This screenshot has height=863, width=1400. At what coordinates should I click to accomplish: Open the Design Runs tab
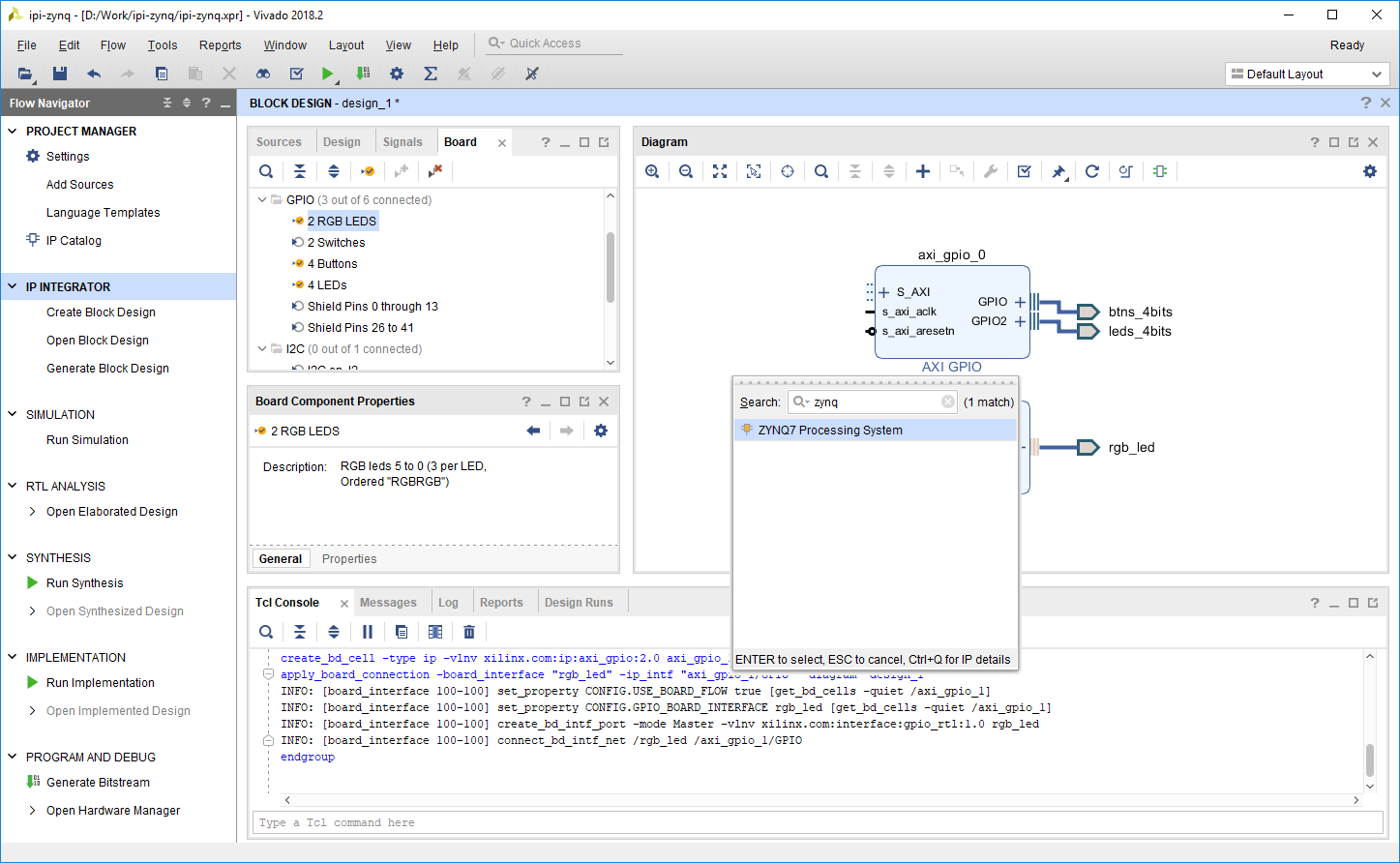pos(579,603)
